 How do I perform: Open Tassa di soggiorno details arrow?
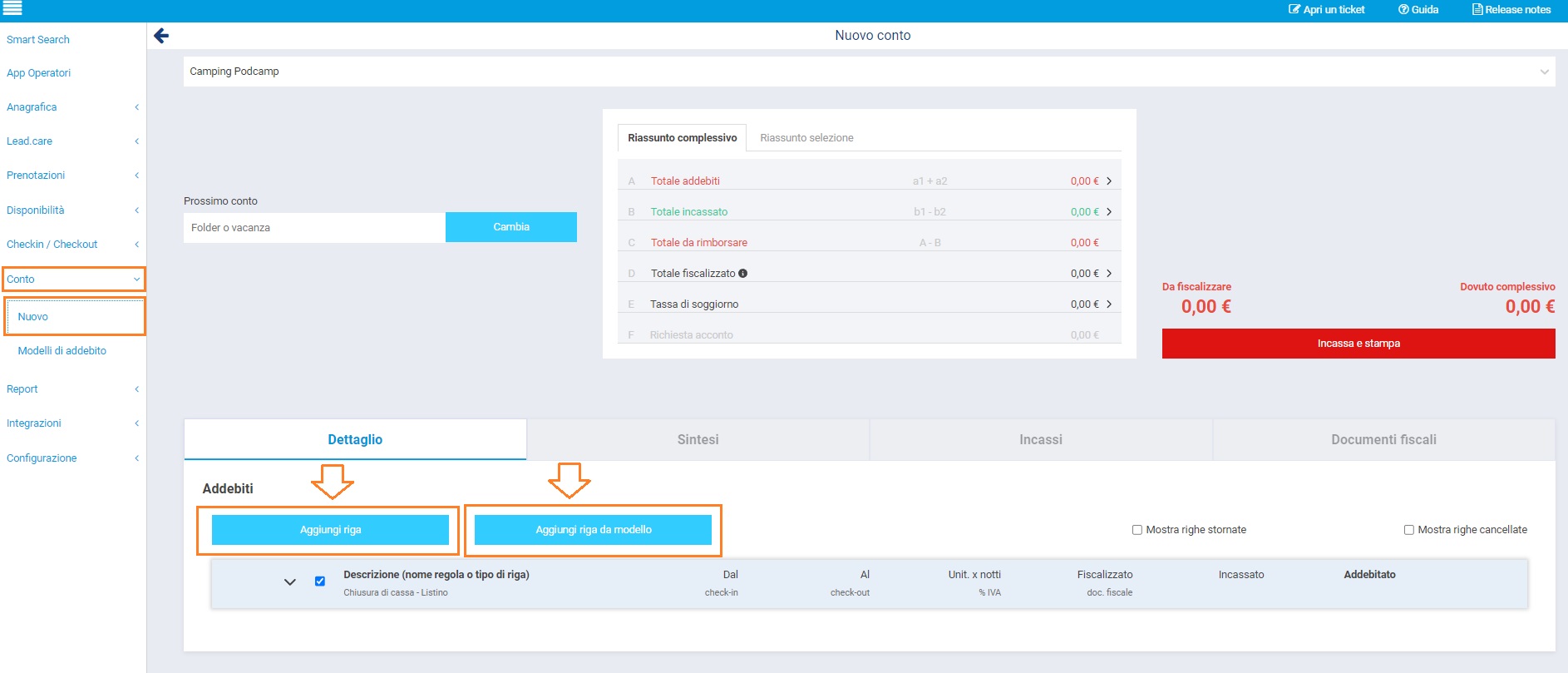[1109, 304]
